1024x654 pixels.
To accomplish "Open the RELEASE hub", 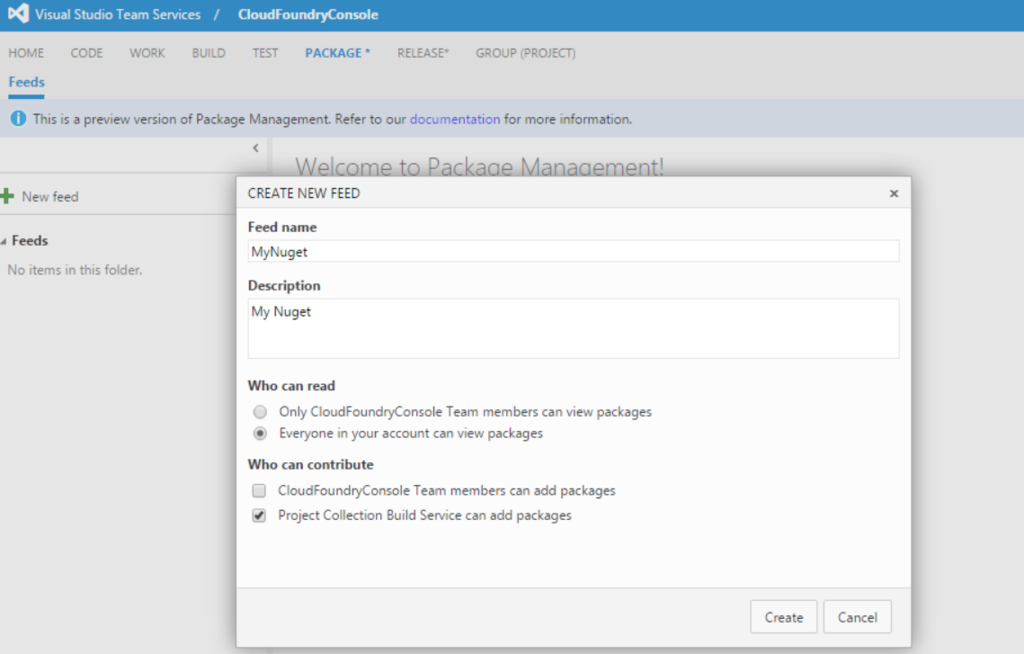I will point(423,53).
